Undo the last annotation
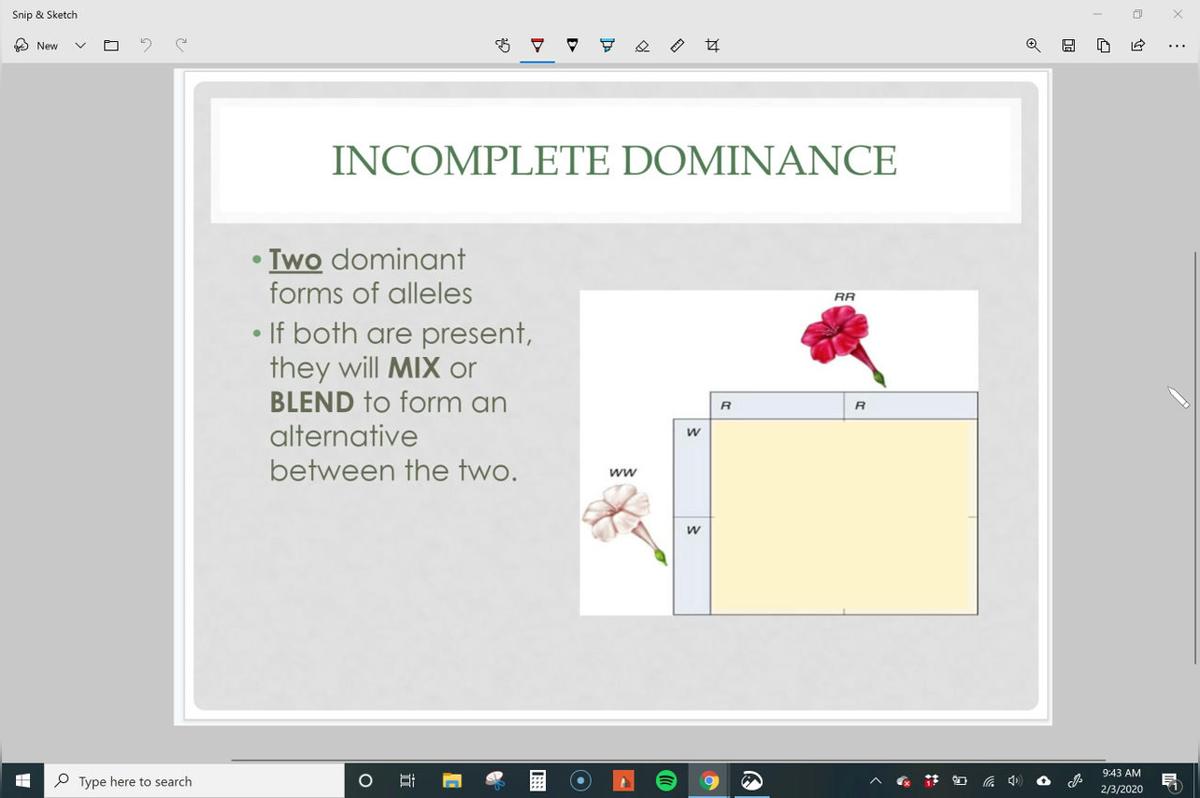This screenshot has width=1200, height=798. (146, 46)
